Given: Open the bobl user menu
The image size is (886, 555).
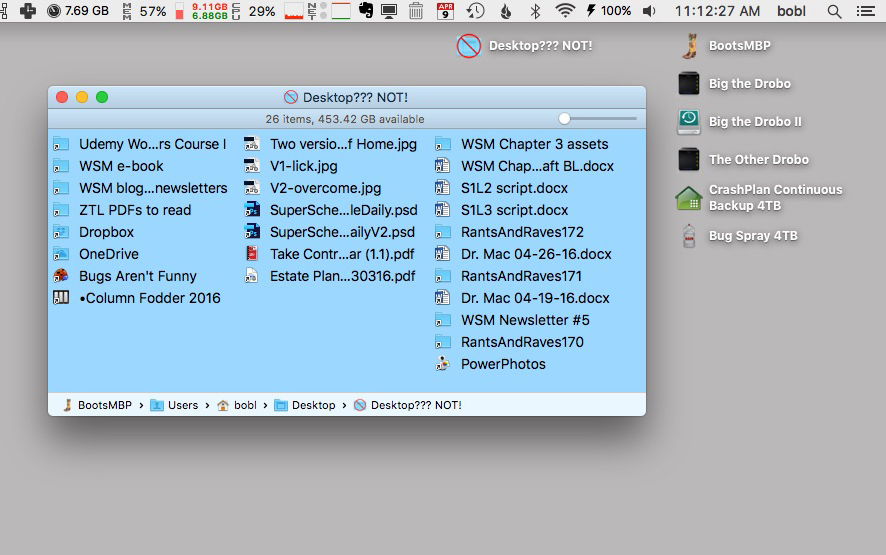Looking at the screenshot, I should tap(791, 11).
